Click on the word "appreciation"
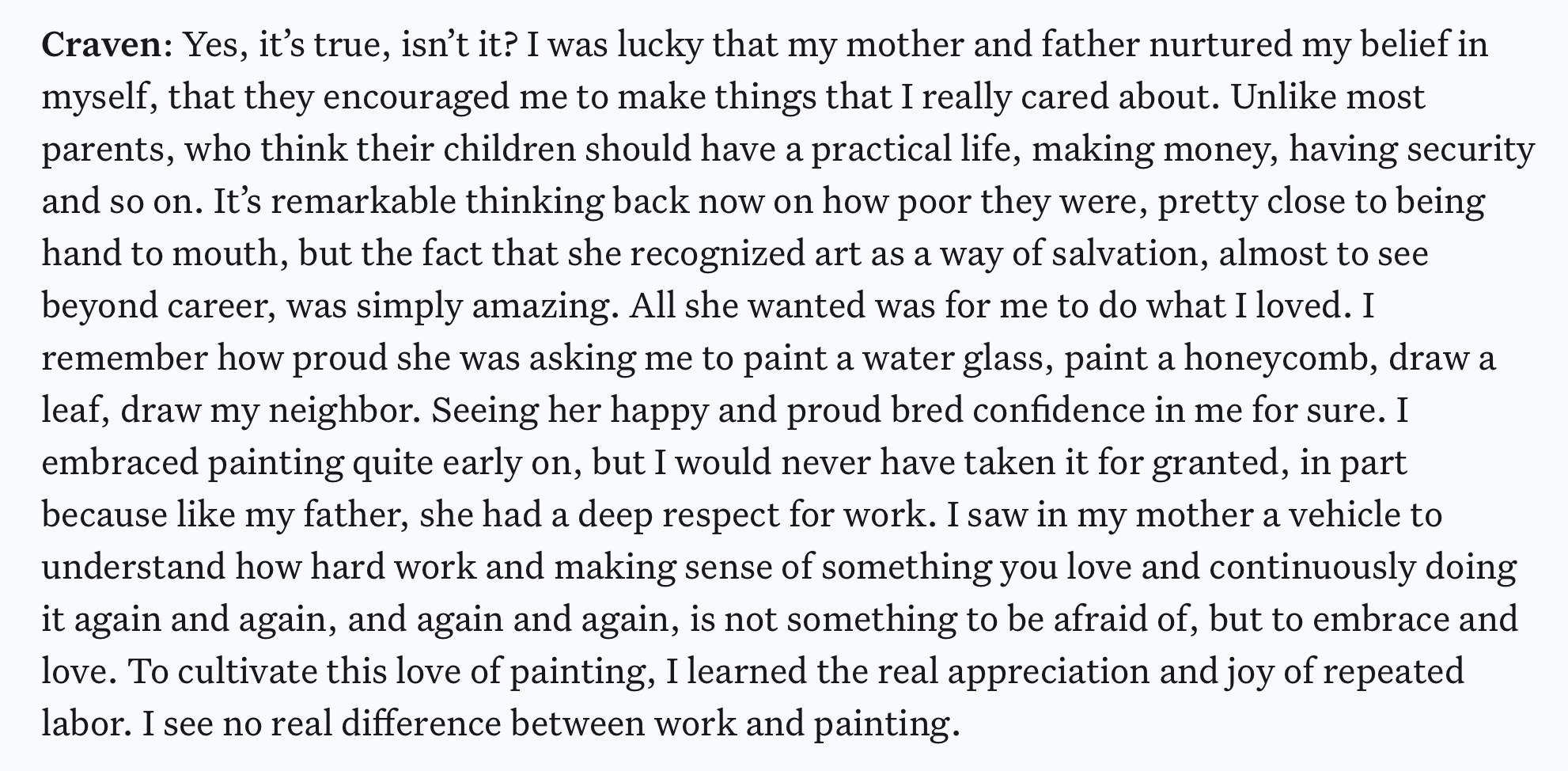The image size is (1568, 771). pyautogui.click(x=1047, y=672)
